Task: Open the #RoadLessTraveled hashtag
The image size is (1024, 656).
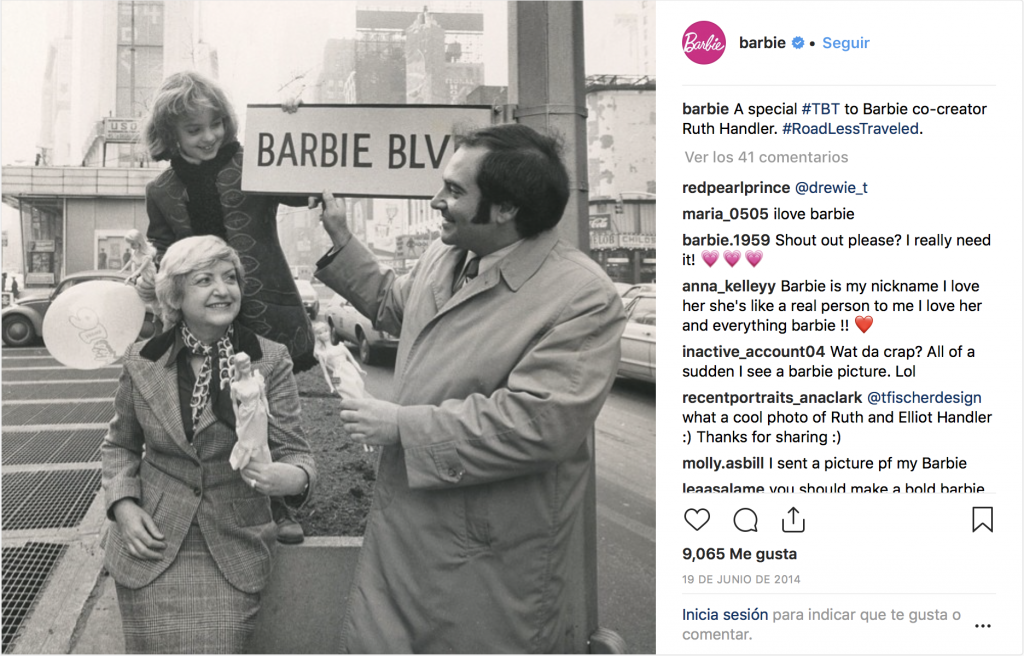Action: pyautogui.click(x=850, y=129)
